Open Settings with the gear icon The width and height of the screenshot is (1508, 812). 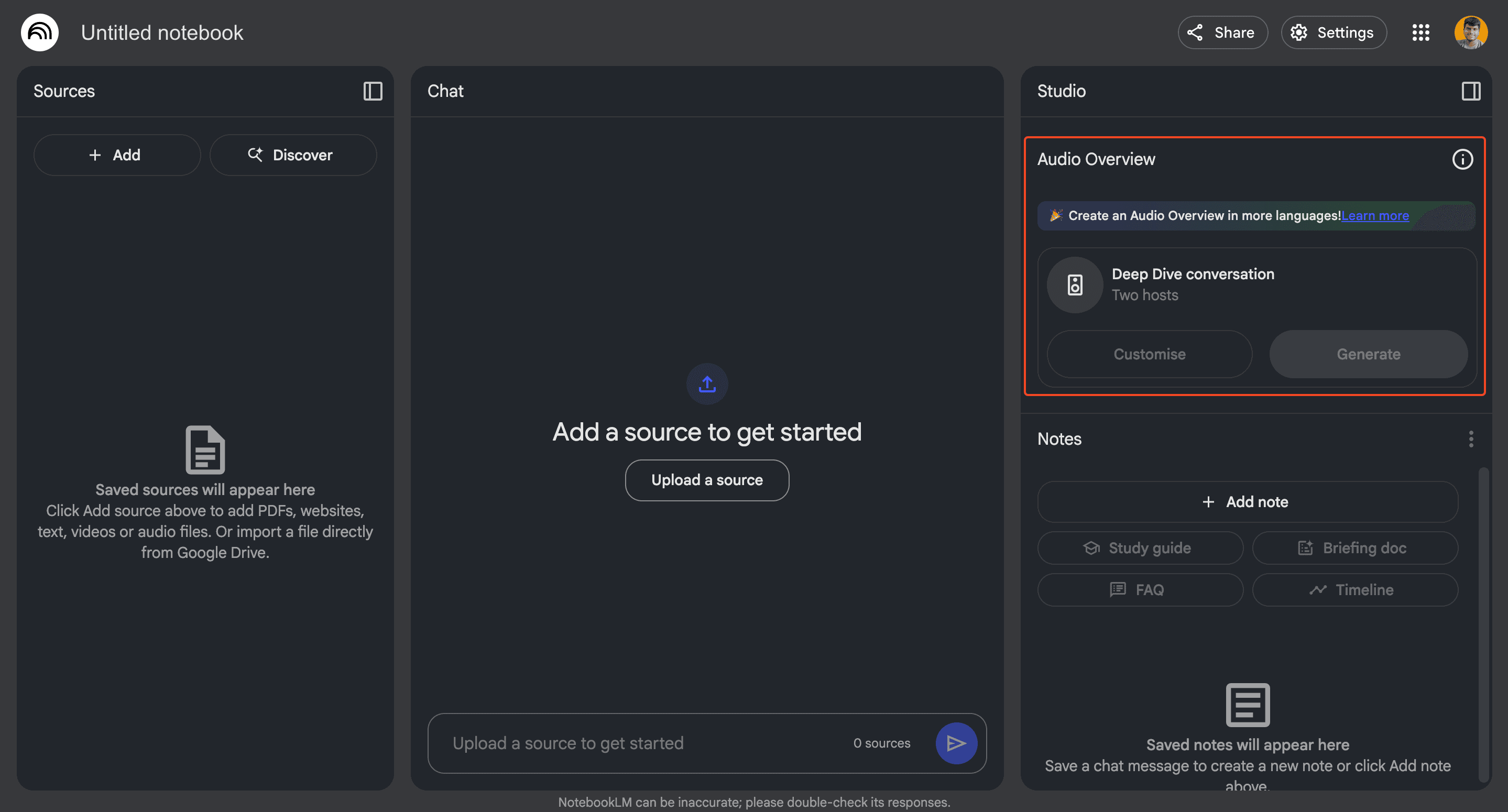(1300, 32)
